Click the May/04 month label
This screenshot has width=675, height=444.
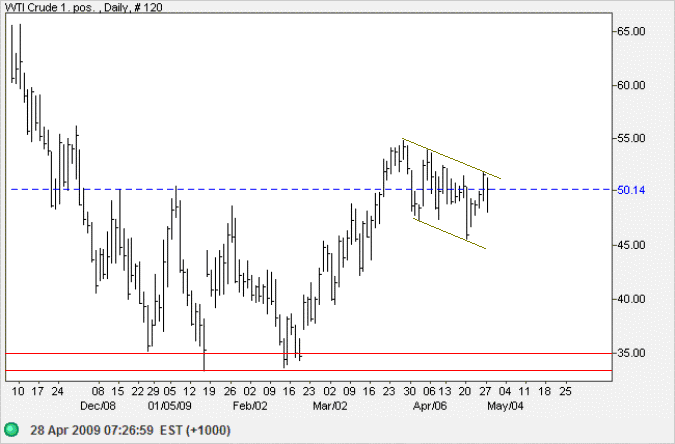coord(505,406)
